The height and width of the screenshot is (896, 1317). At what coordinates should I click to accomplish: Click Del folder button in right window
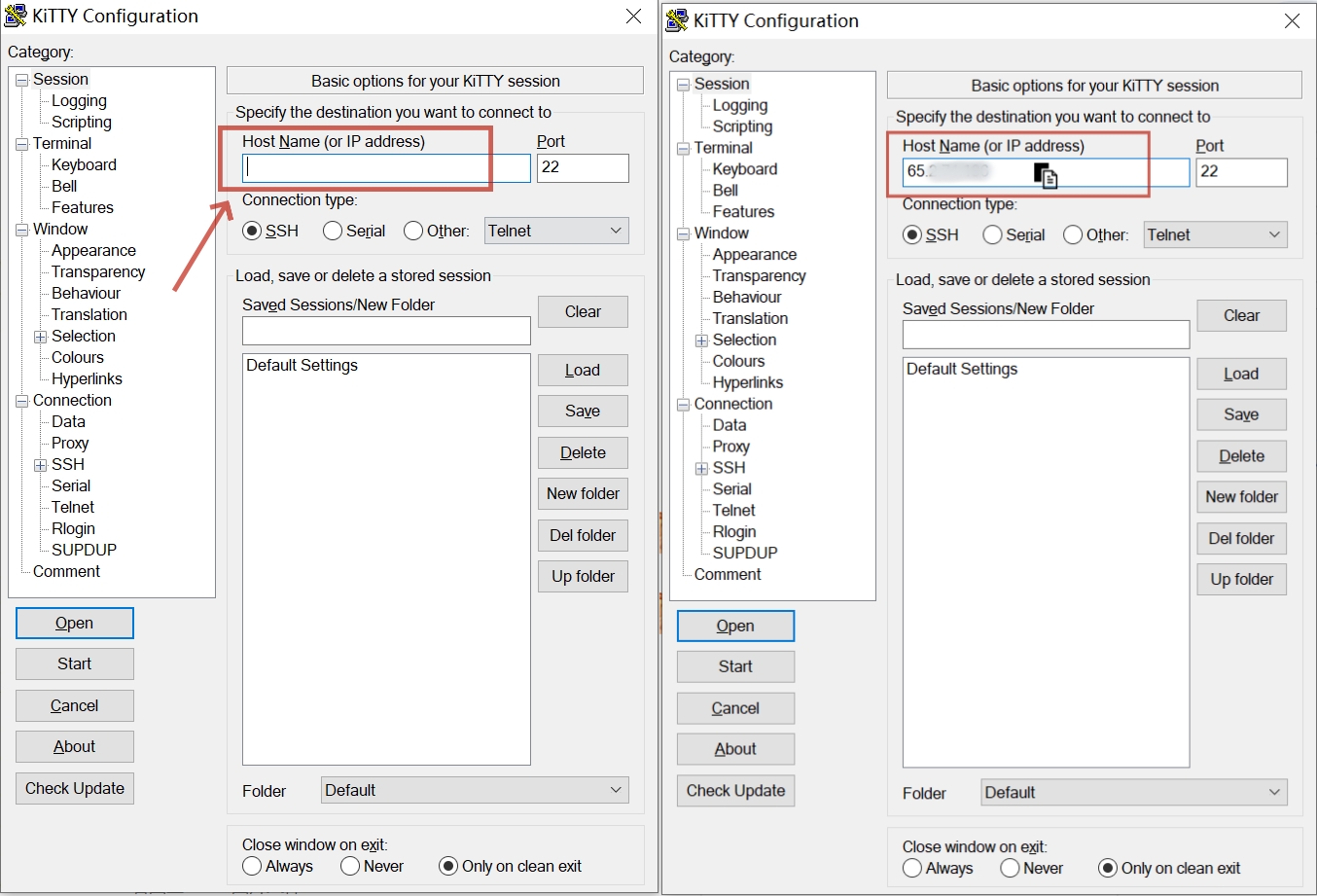[x=1241, y=538]
